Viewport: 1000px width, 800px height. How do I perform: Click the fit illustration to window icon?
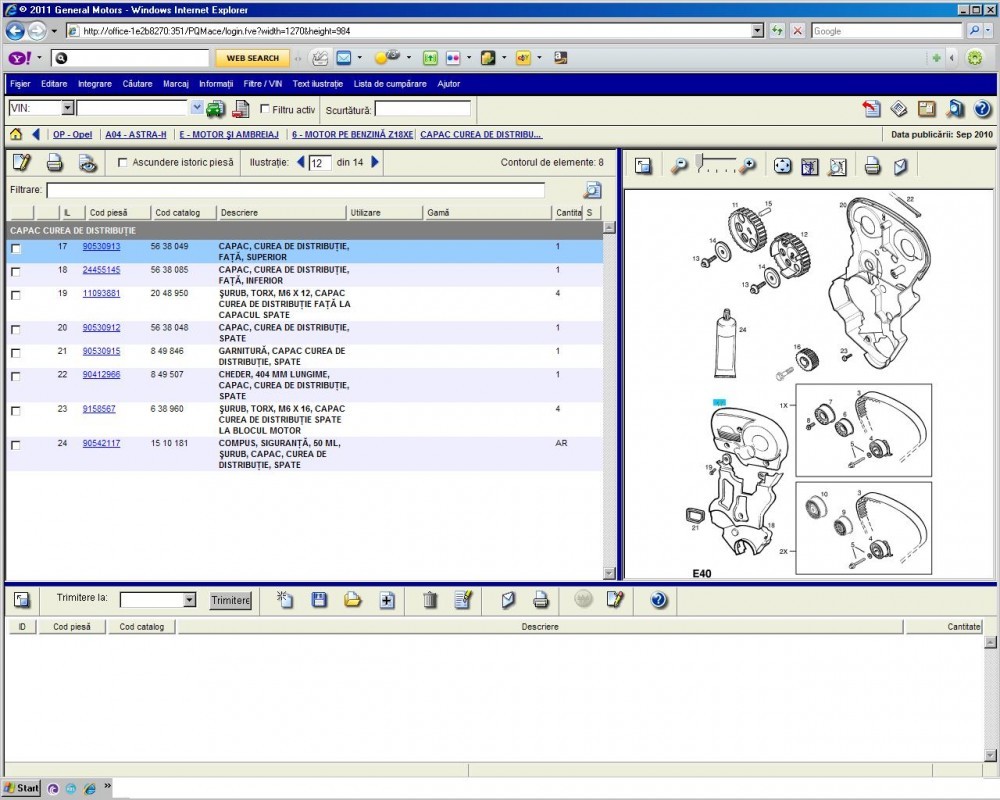click(782, 166)
